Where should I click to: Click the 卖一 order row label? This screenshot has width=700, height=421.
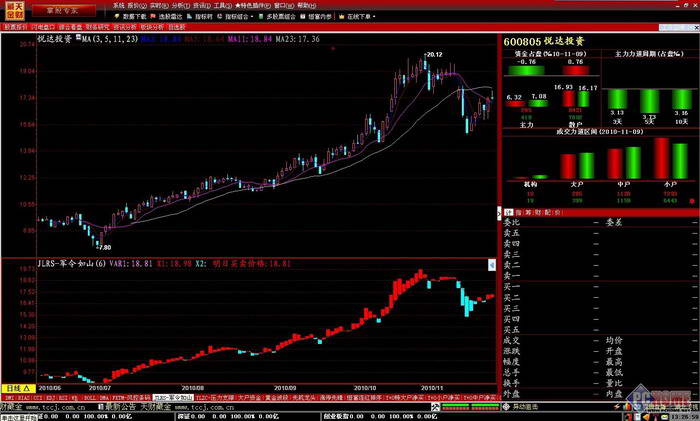pos(512,276)
